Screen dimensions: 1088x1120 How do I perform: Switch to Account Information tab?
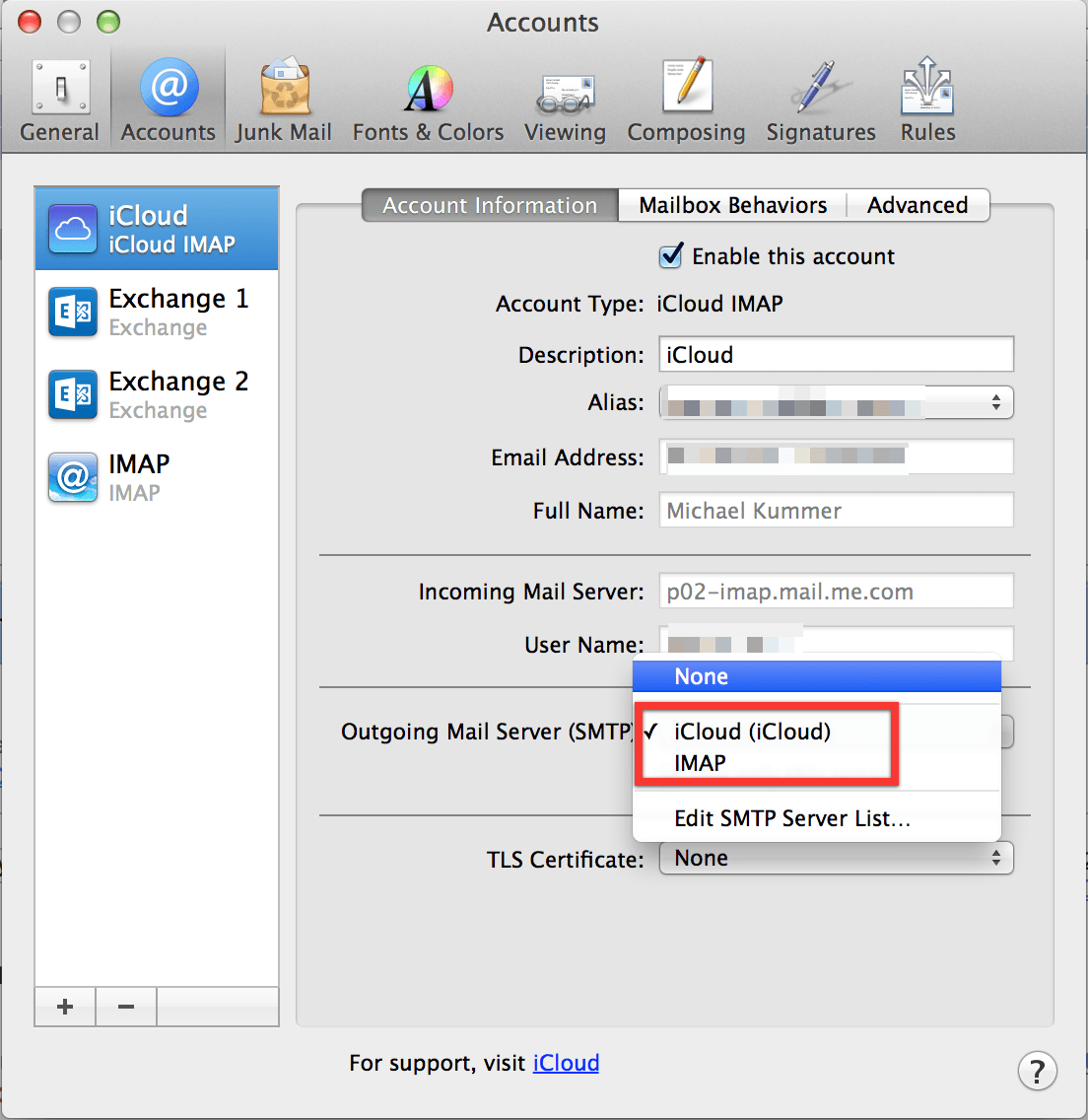point(490,205)
